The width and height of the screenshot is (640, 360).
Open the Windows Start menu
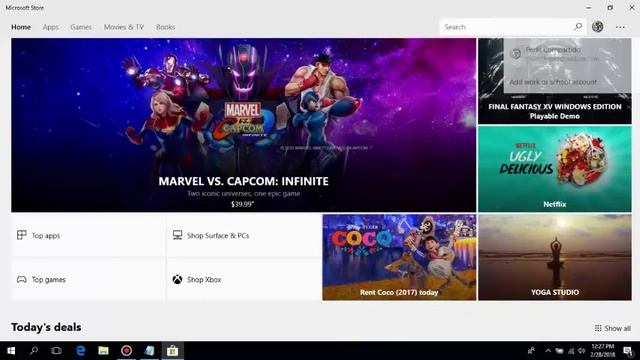(11, 351)
